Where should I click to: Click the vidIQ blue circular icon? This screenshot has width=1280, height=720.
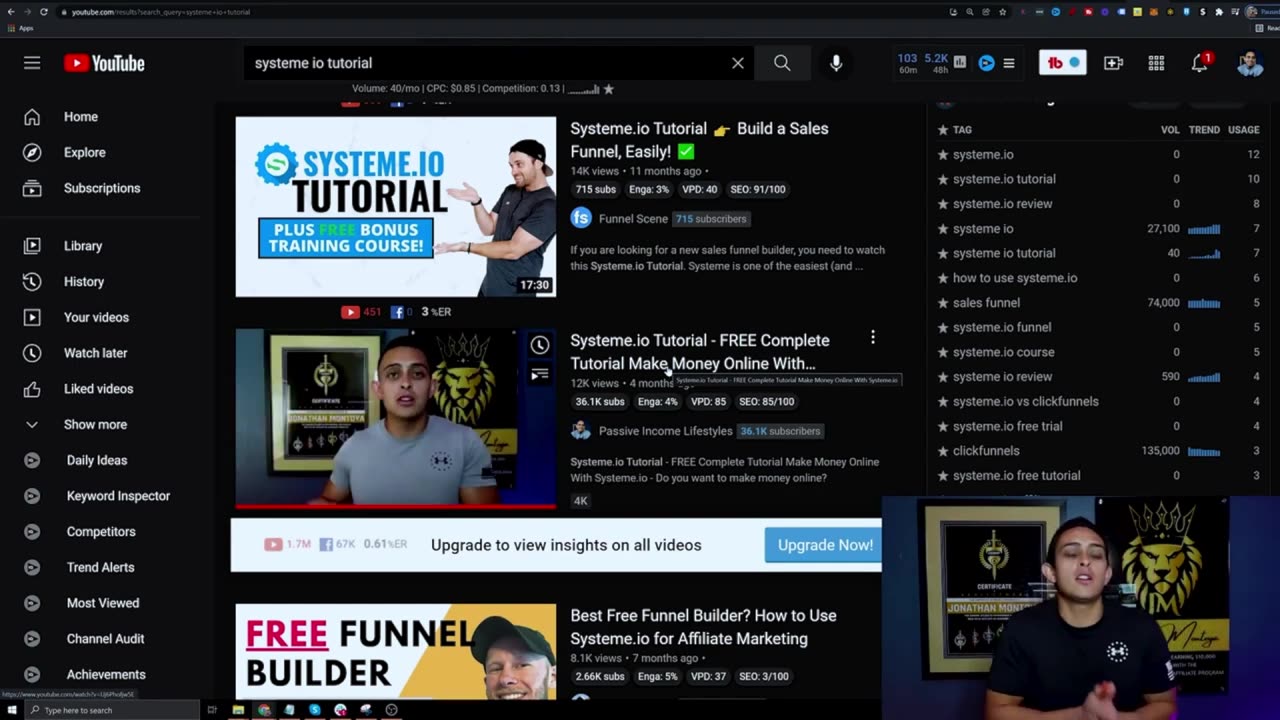coord(986,63)
